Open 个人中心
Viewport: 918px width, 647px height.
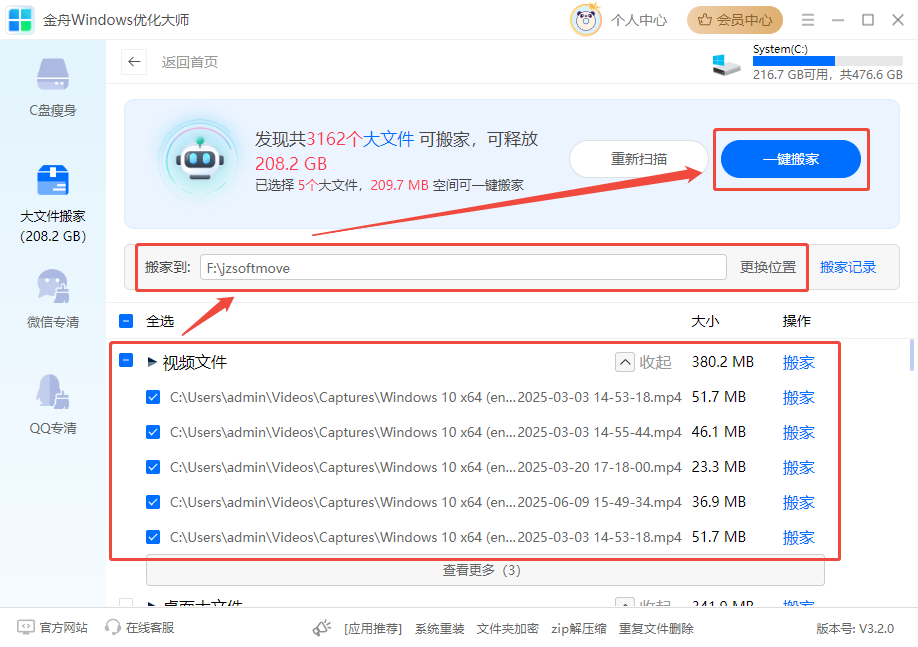639,20
